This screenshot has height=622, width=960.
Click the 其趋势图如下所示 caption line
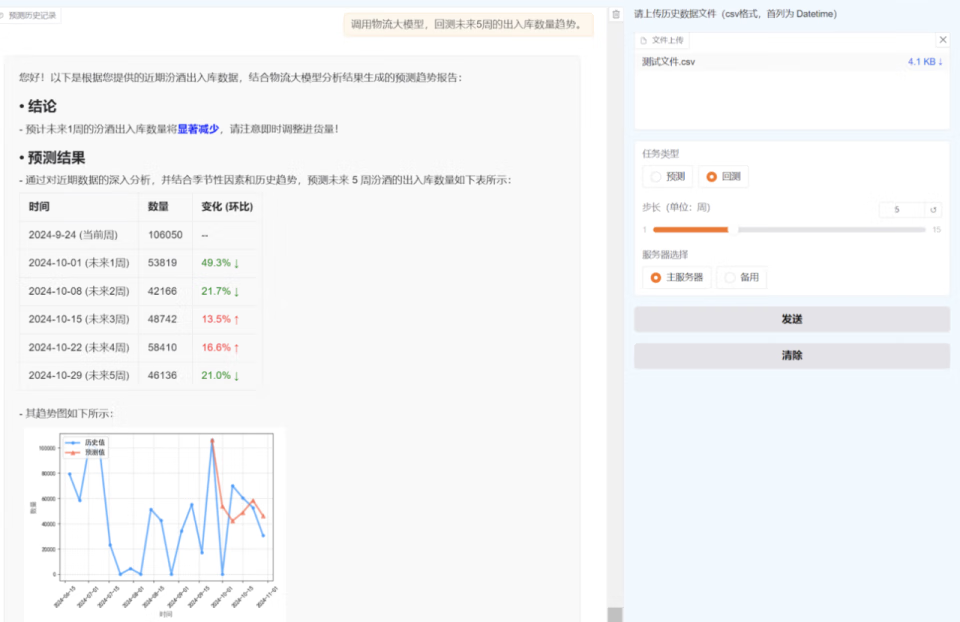point(66,414)
